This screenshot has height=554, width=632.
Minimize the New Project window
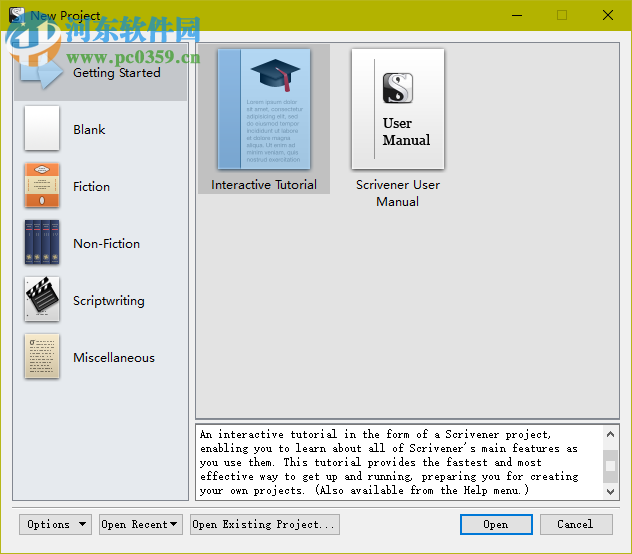[x=517, y=15]
